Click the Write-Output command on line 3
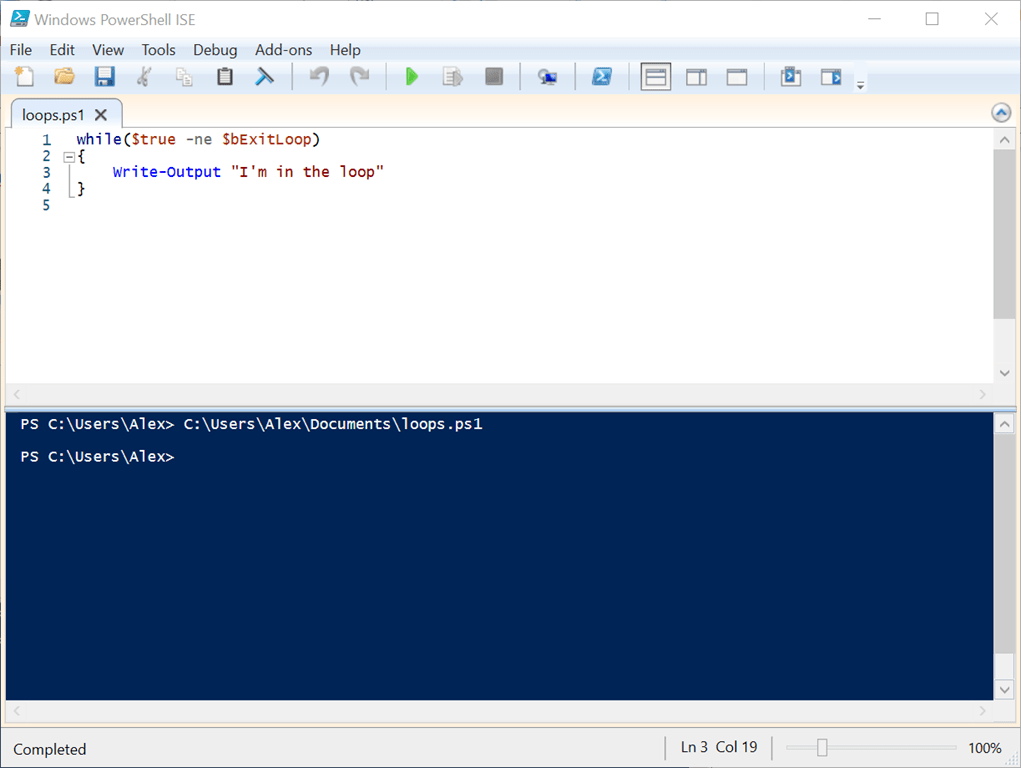The width and height of the screenshot is (1021, 768). (167, 172)
